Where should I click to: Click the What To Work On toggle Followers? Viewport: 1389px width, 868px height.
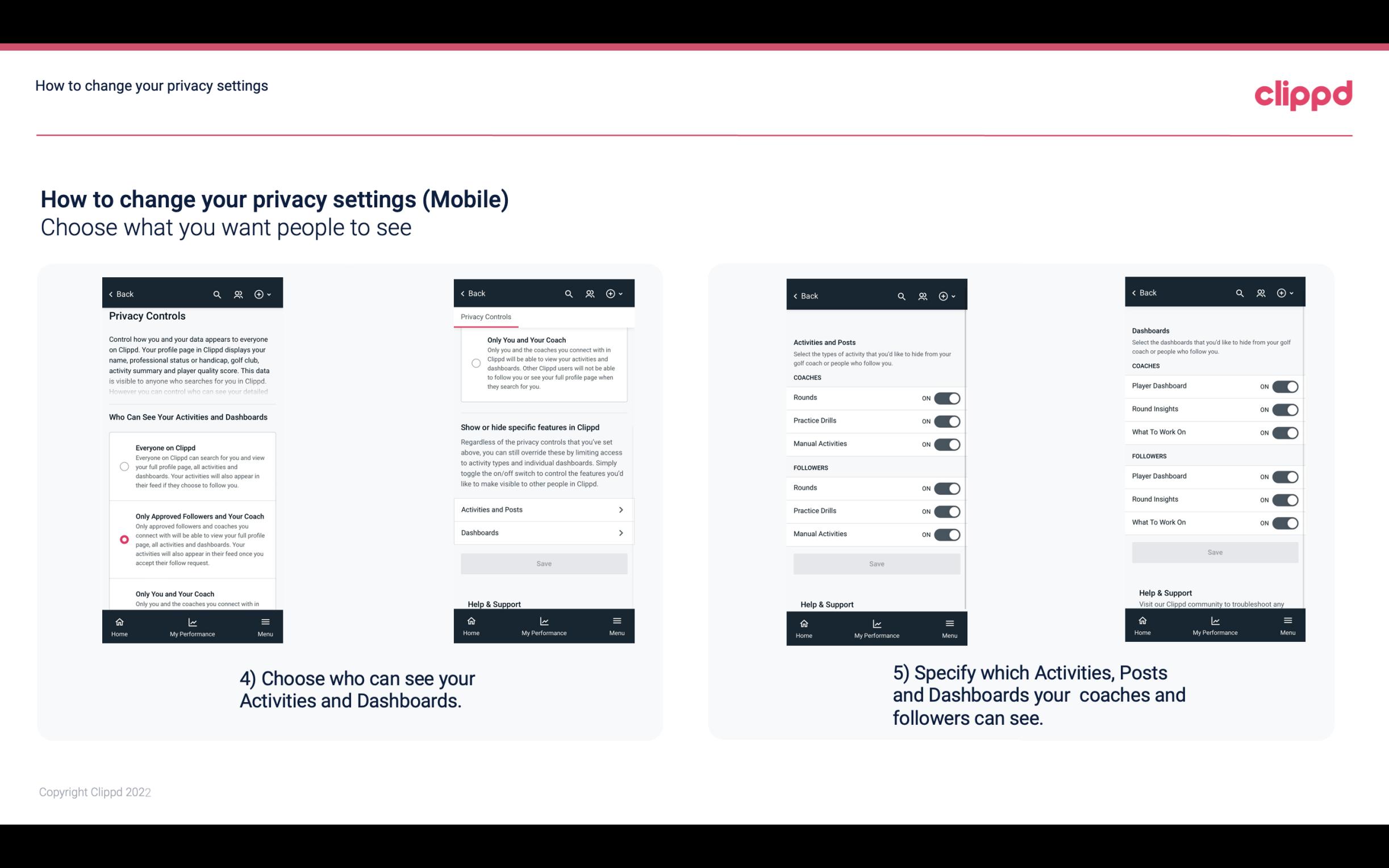point(1285,522)
